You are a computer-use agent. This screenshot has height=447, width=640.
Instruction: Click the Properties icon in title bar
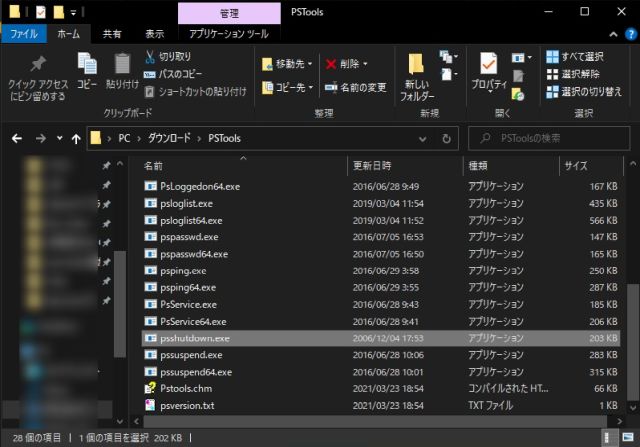pyautogui.click(x=41, y=12)
